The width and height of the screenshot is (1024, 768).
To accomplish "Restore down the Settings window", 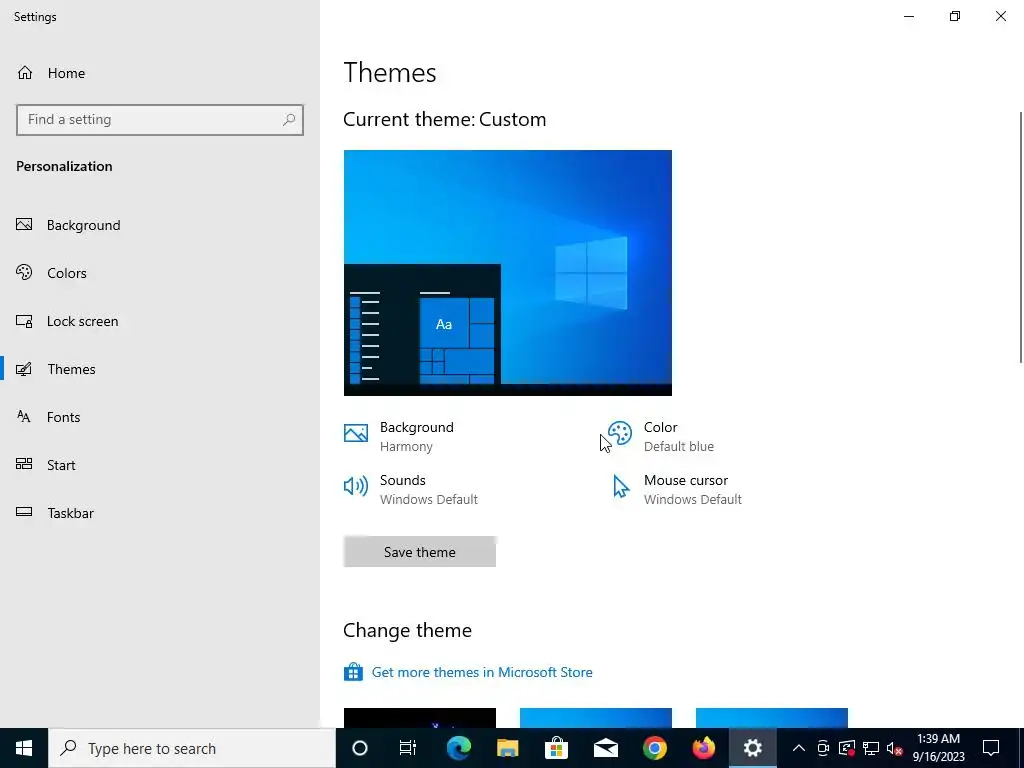I will coord(955,16).
